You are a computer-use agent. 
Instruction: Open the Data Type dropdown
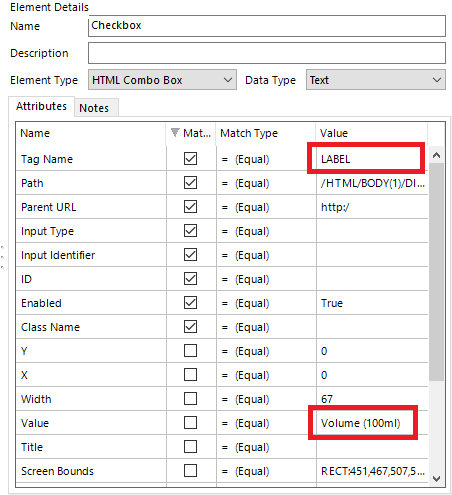click(376, 80)
